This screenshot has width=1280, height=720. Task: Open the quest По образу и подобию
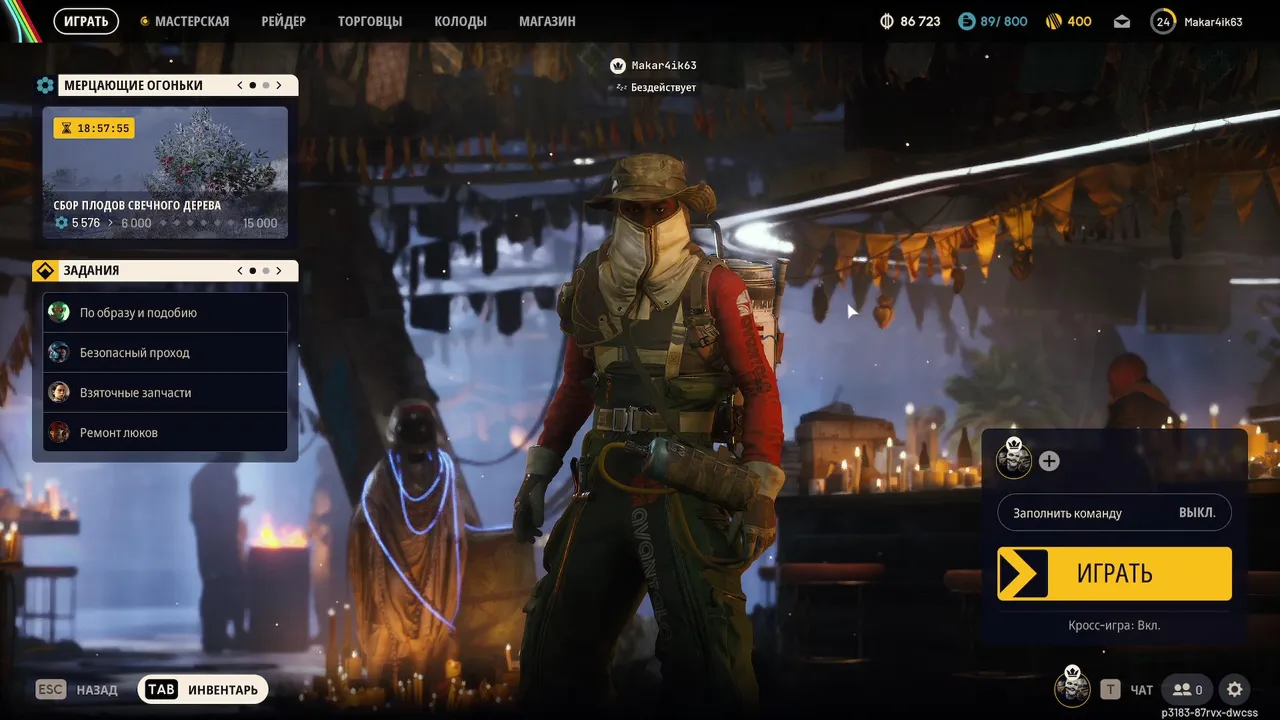click(x=165, y=312)
